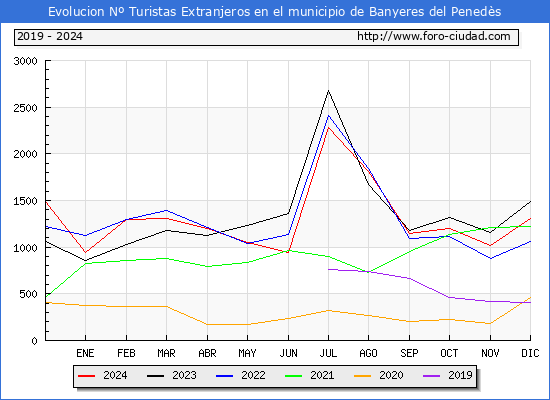Click the '2019' legend label

click(x=460, y=375)
